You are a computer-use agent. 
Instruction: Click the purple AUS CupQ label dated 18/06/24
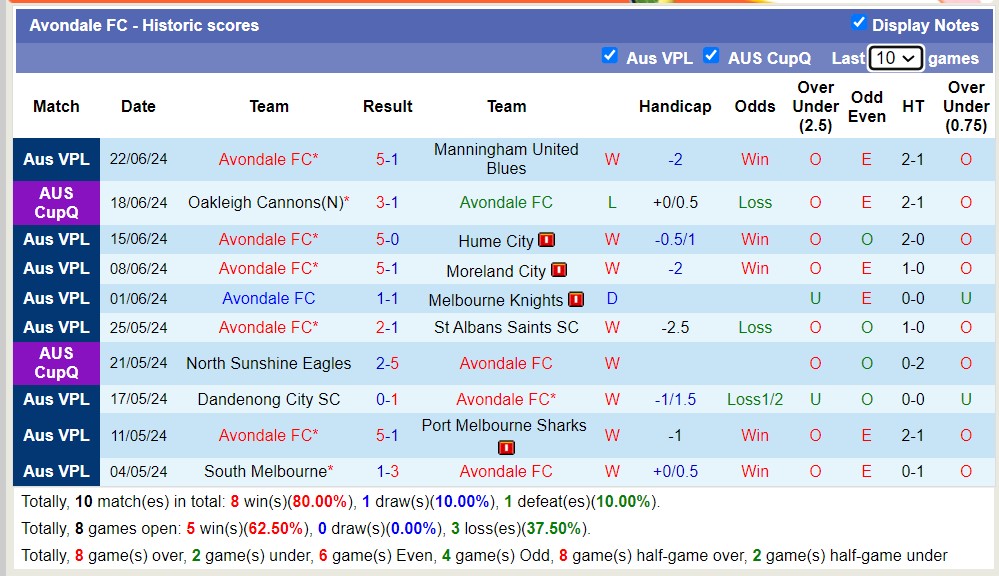[x=56, y=202]
